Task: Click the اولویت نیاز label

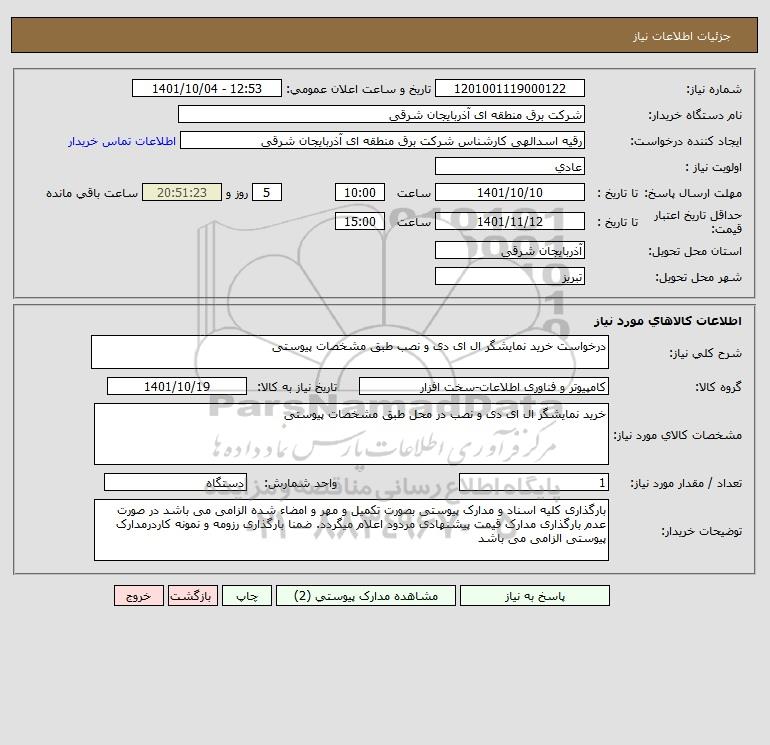Action: pos(714,167)
